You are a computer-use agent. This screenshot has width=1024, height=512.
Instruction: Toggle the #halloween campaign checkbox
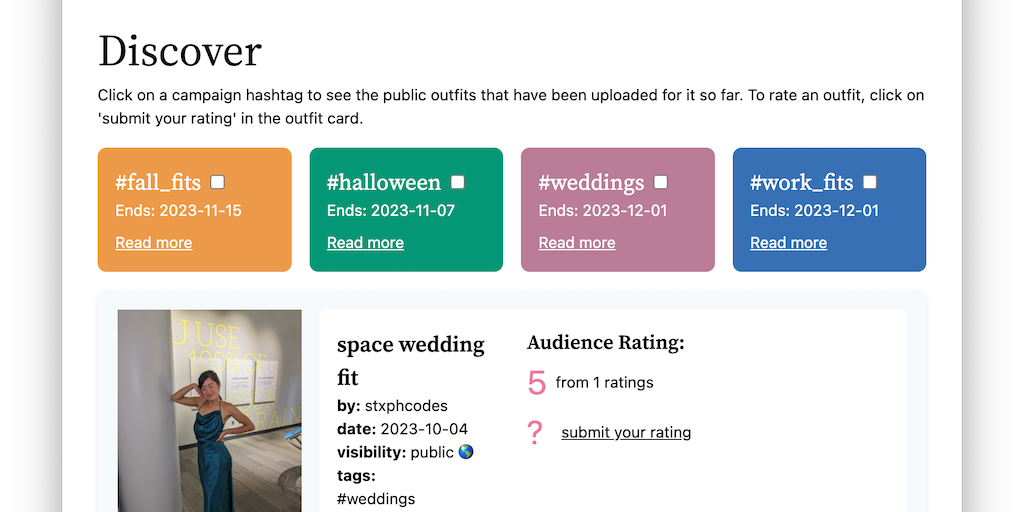tap(458, 182)
